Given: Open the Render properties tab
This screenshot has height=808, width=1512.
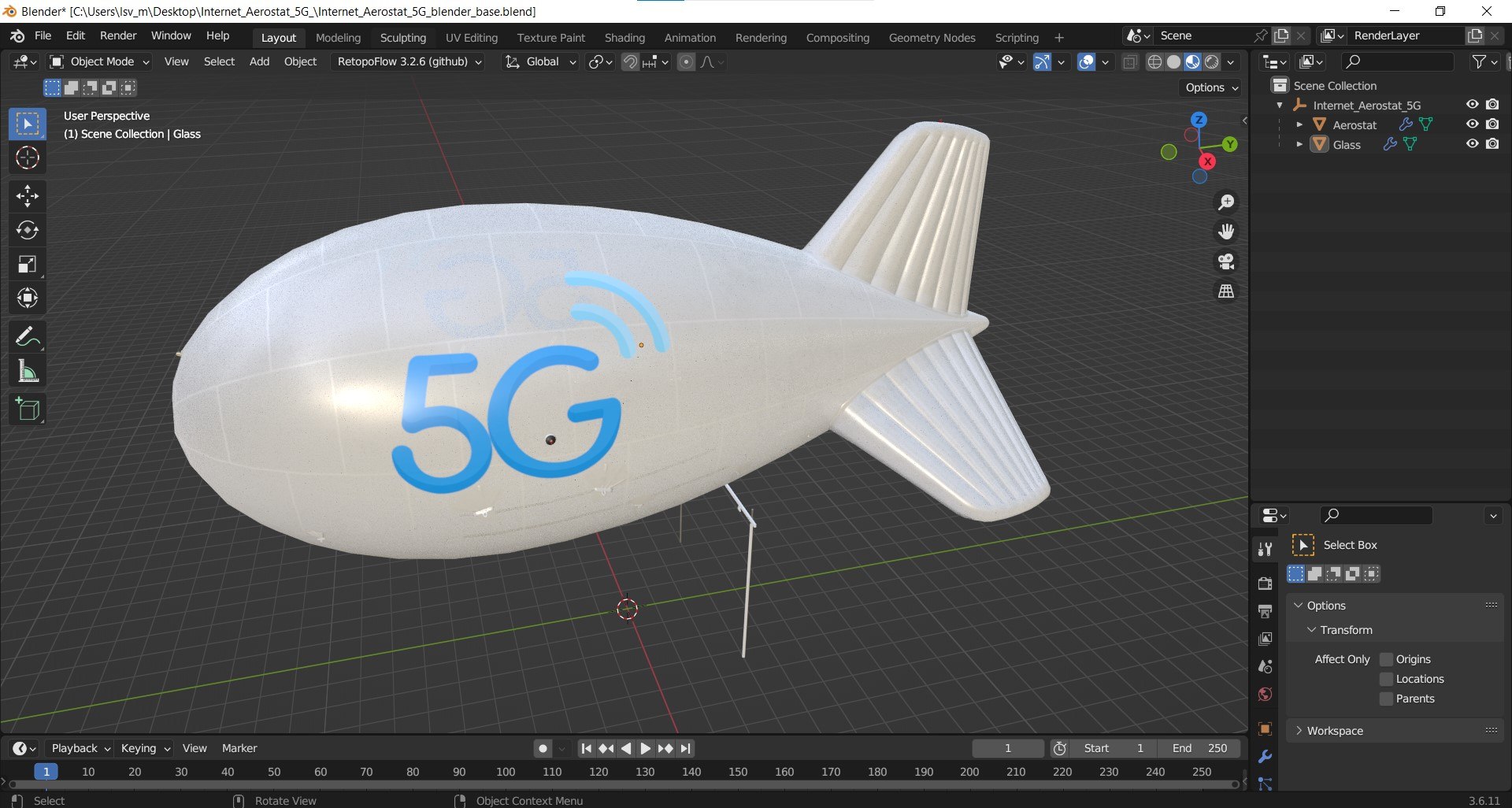Looking at the screenshot, I should click(1266, 584).
